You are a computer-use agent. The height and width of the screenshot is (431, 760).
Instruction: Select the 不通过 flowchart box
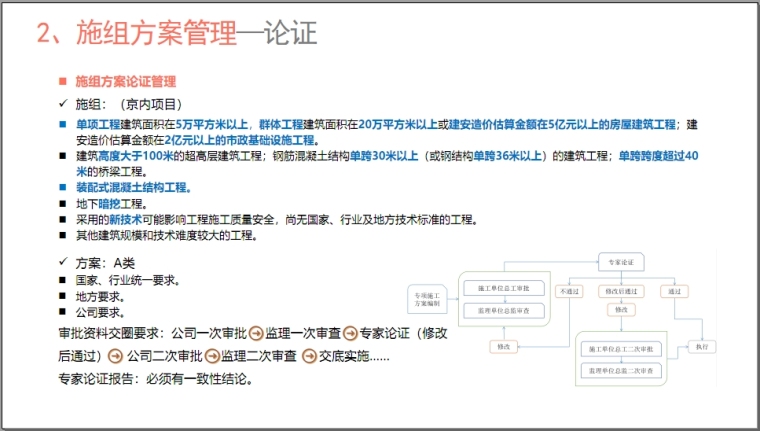[x=569, y=291]
